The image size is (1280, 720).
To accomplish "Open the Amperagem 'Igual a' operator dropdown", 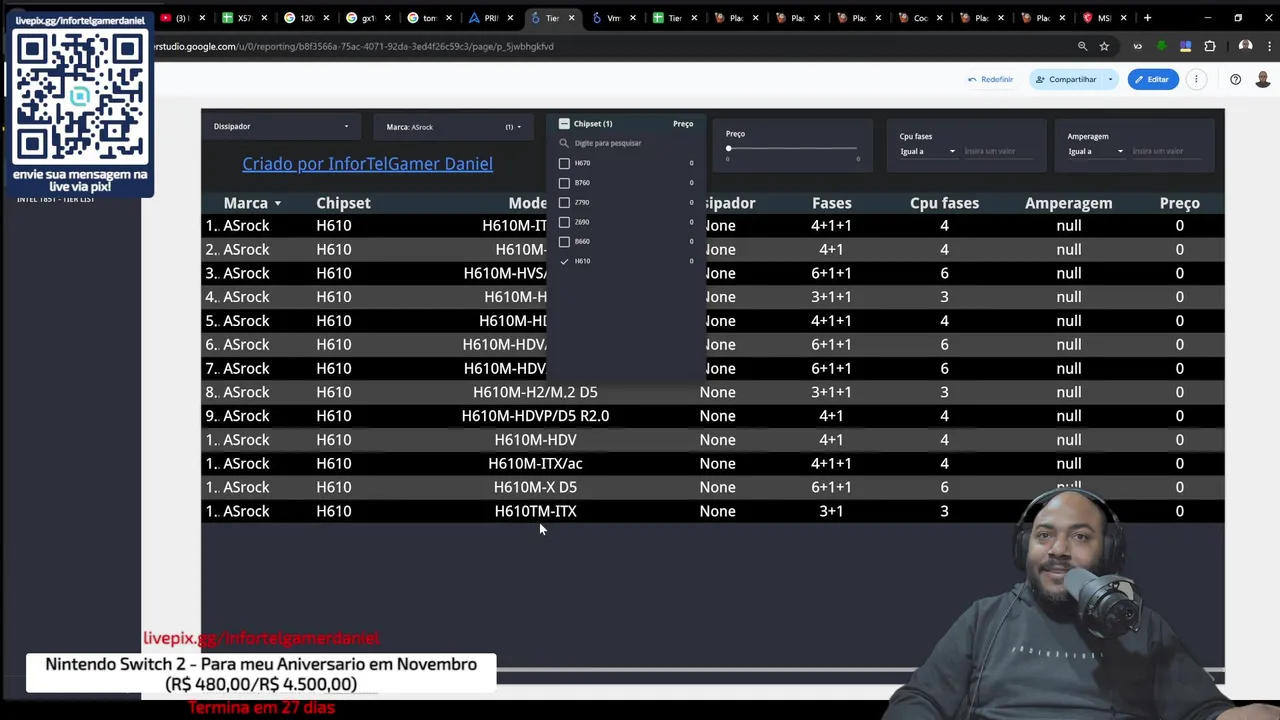I will click(1095, 151).
